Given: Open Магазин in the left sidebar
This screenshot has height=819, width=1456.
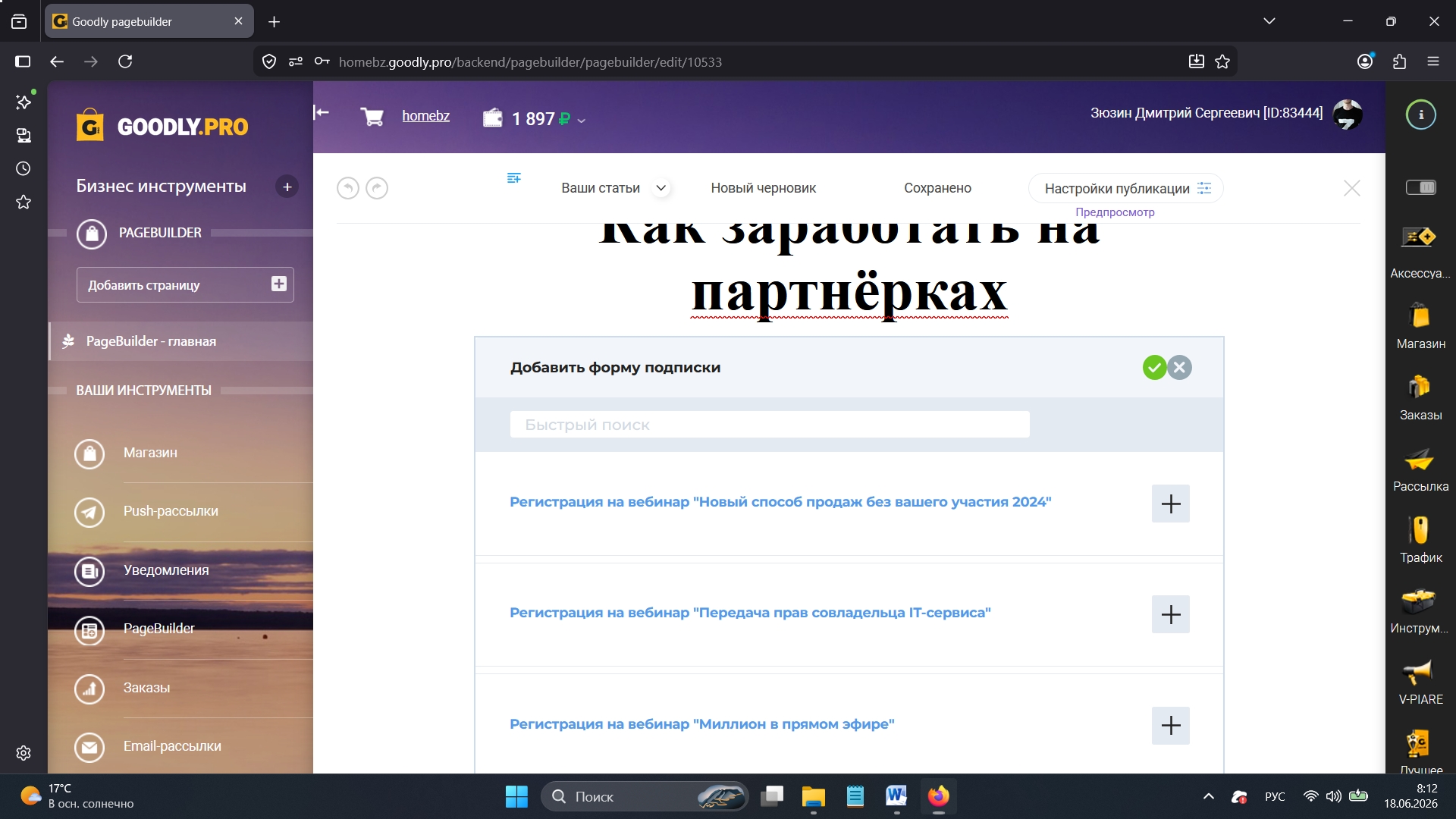Looking at the screenshot, I should (x=150, y=453).
